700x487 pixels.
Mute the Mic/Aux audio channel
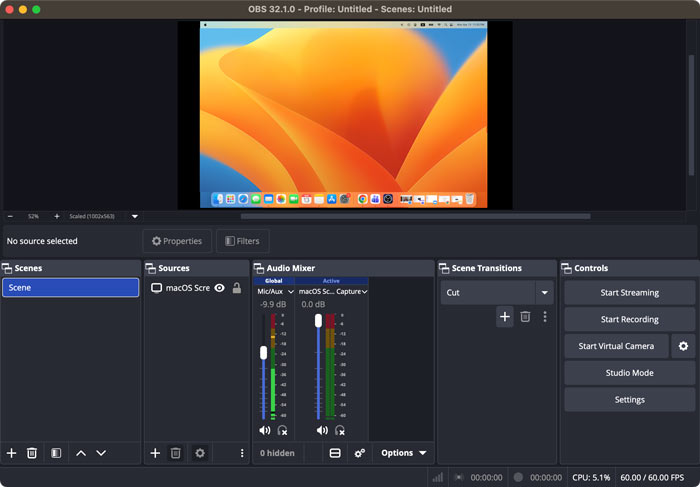(265, 430)
